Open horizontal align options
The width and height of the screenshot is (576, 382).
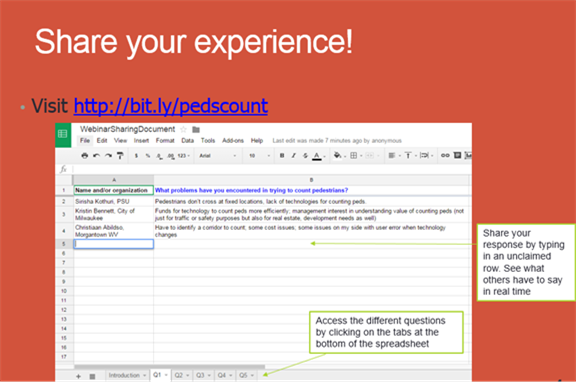[392, 156]
